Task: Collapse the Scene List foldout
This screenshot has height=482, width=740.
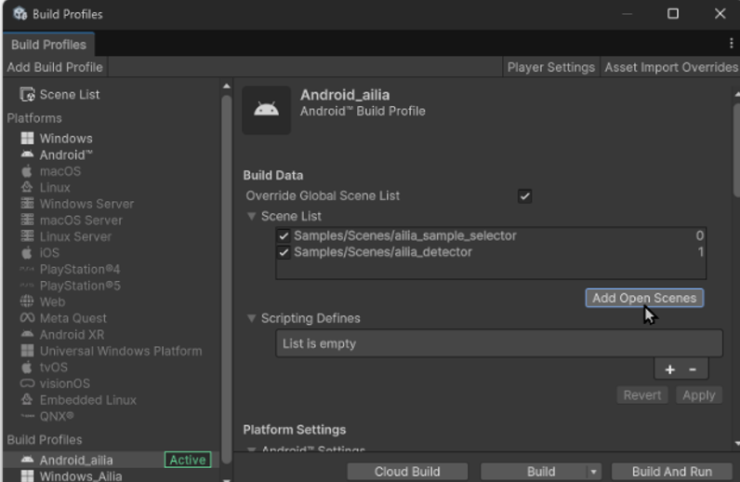Action: coord(251,216)
